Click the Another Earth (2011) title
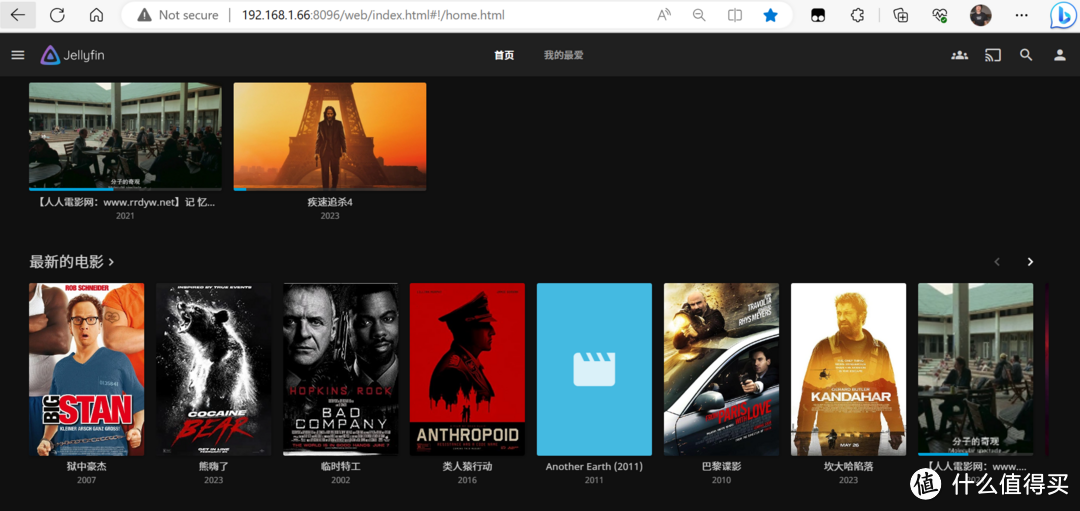 point(594,466)
